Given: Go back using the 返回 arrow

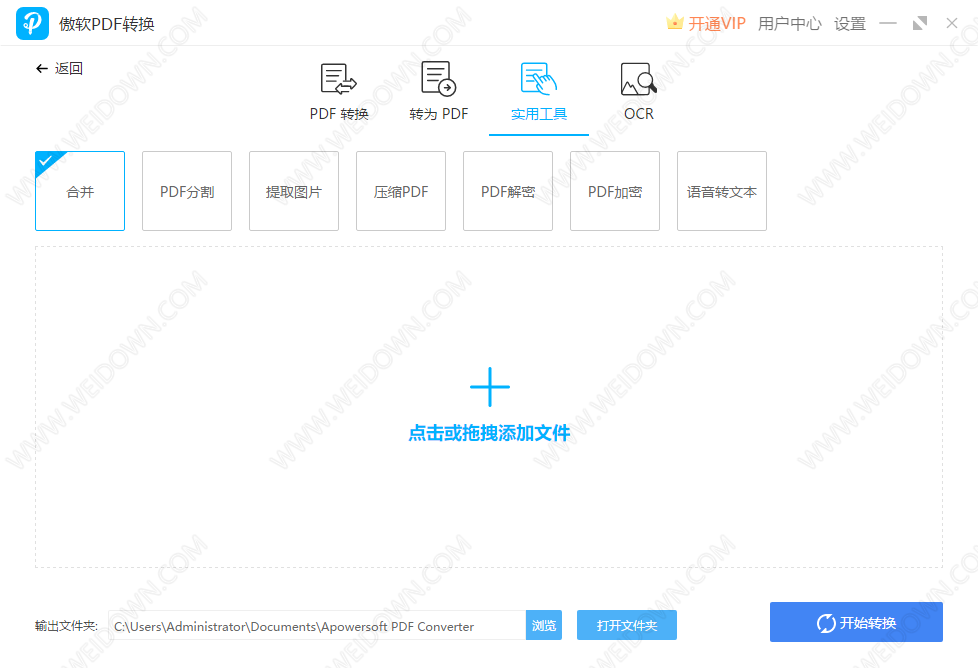Looking at the screenshot, I should click(x=59, y=68).
